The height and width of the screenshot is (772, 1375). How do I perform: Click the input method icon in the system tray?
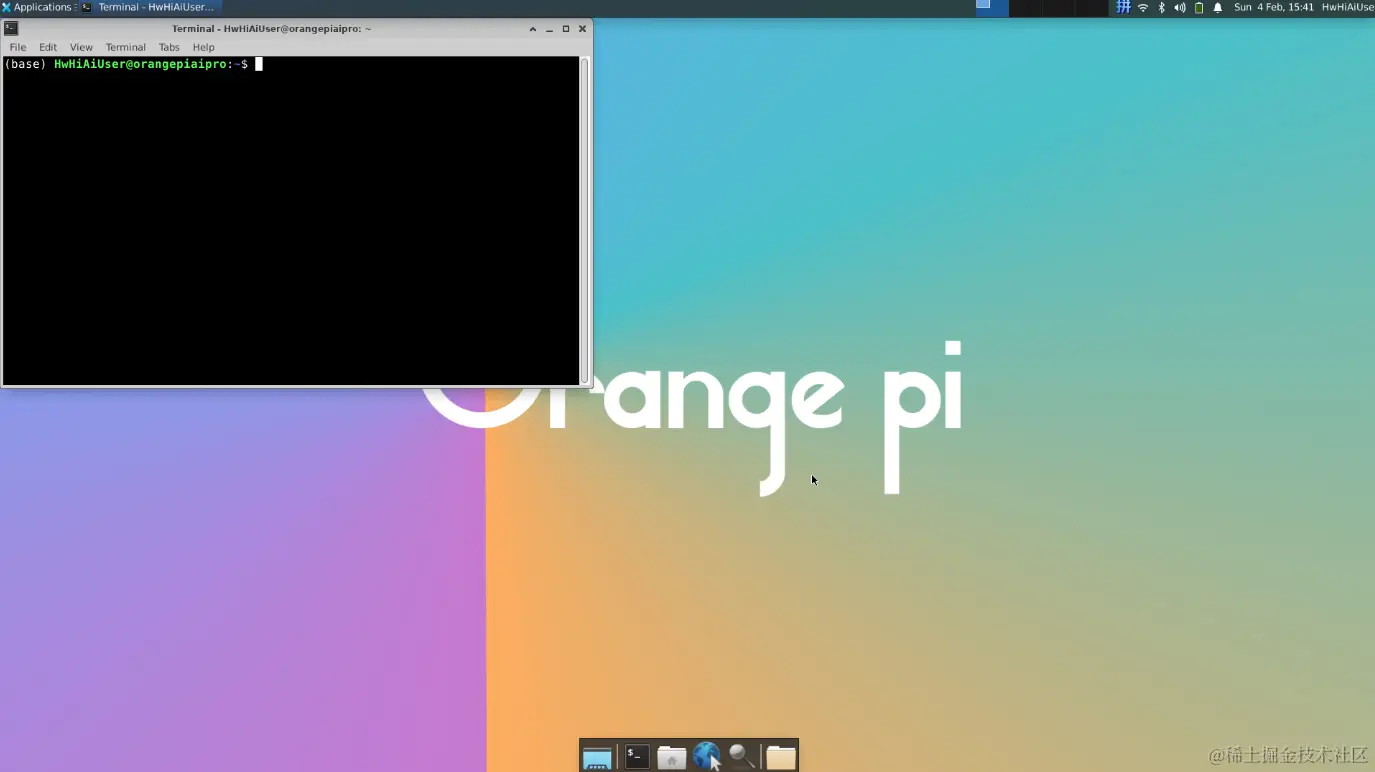(1123, 7)
